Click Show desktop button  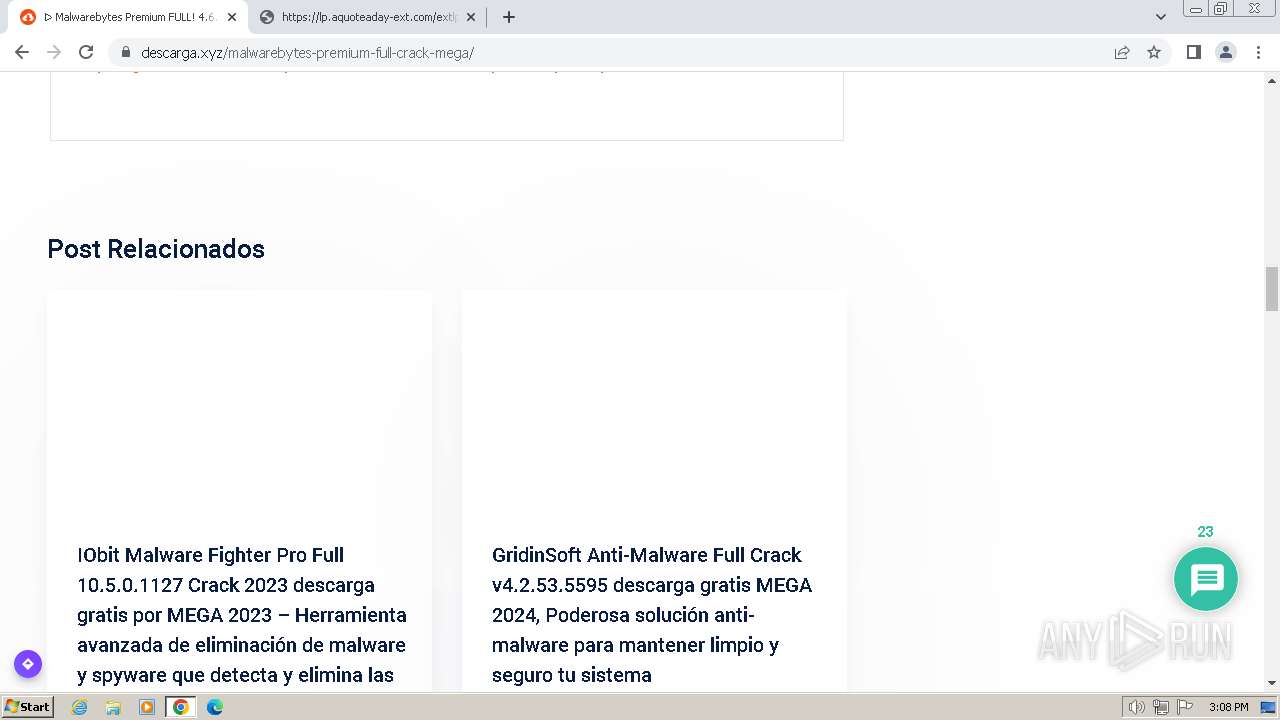pyautogui.click(x=1269, y=707)
